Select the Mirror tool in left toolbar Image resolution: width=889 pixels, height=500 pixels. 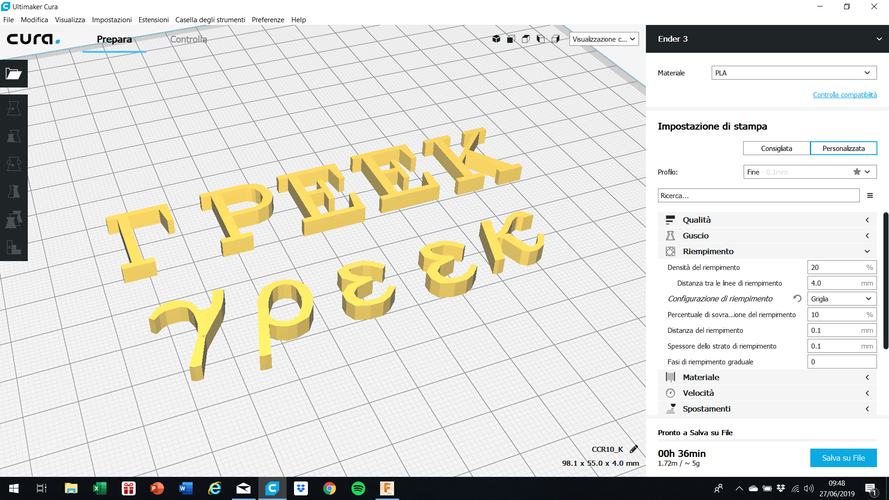14,192
